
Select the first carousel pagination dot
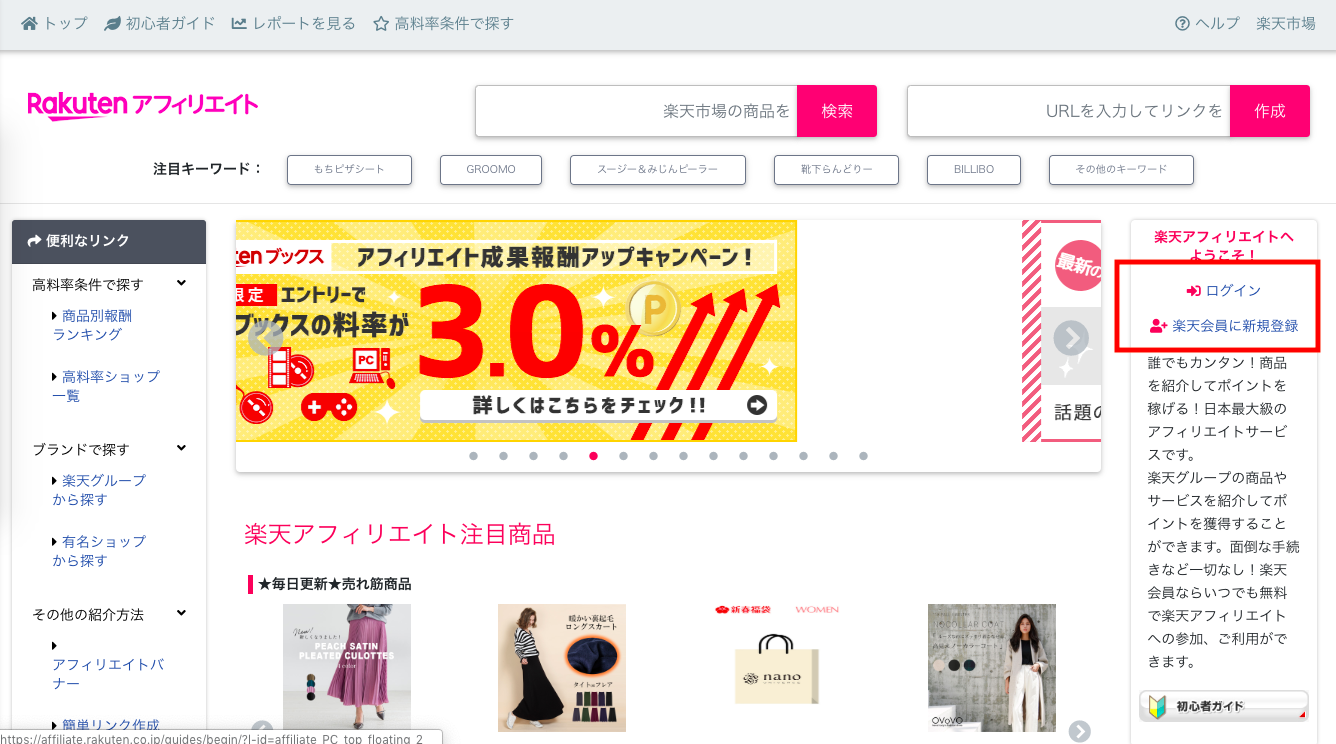point(474,456)
